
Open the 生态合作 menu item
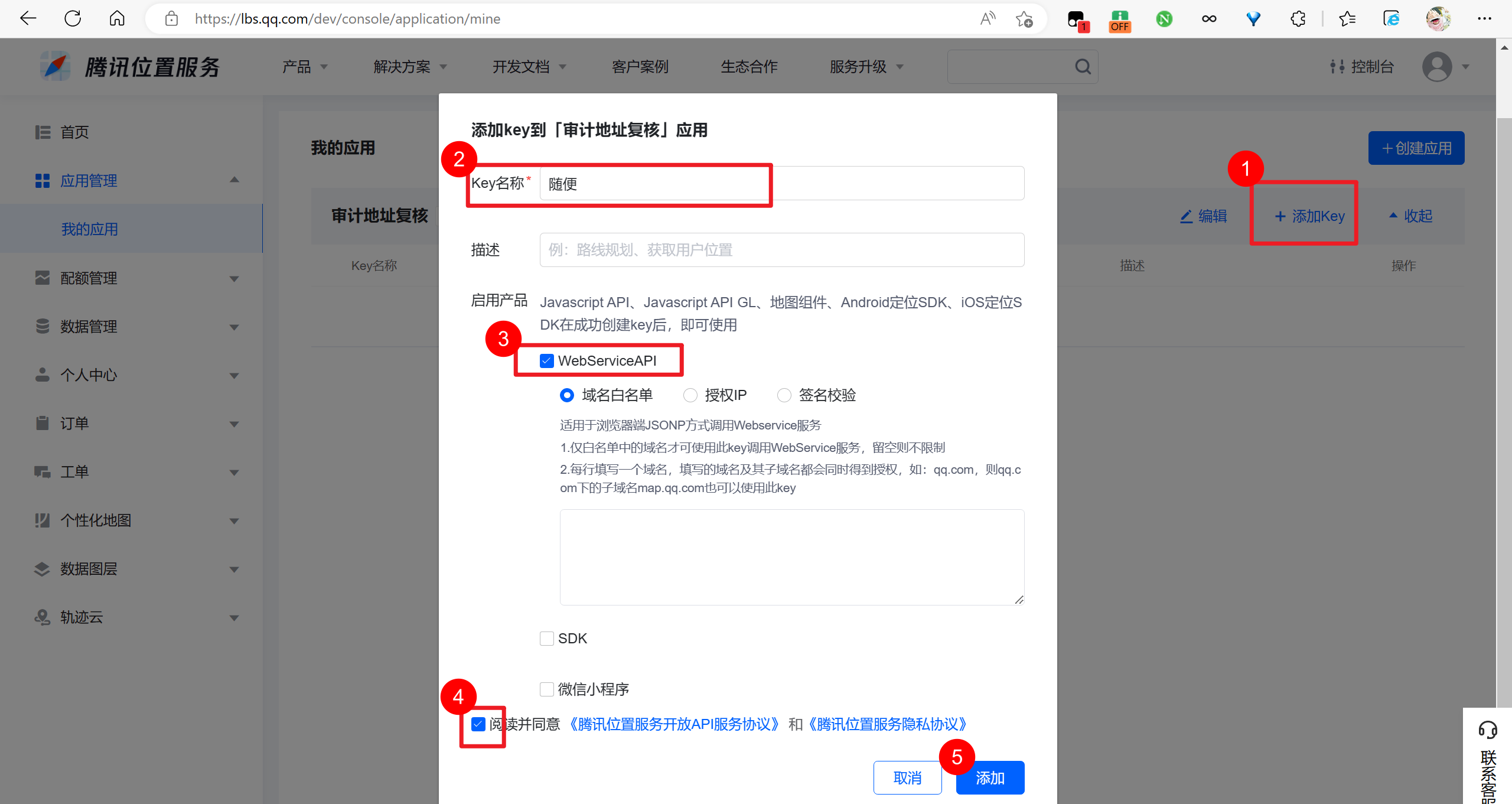[749, 66]
